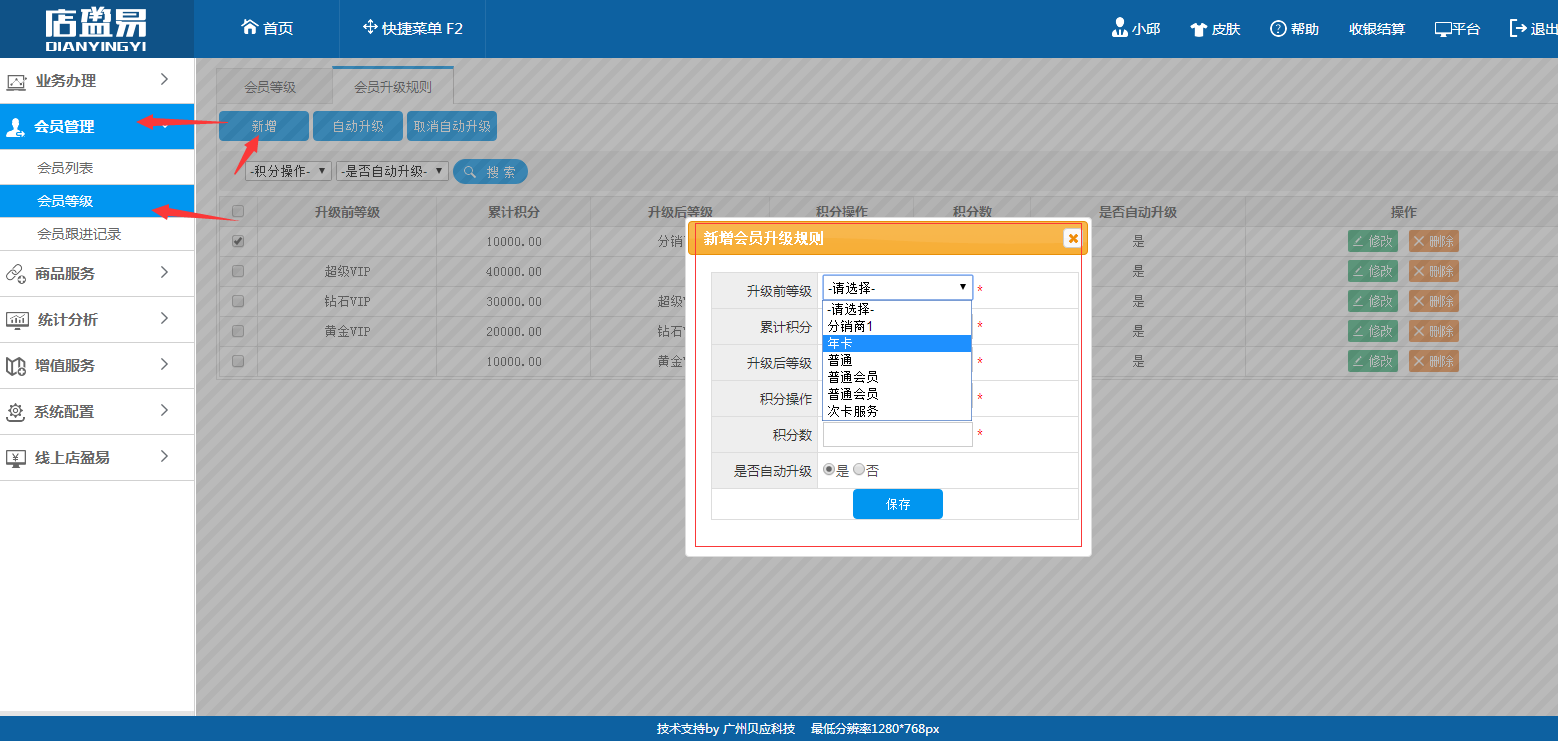Image resolution: width=1558 pixels, height=741 pixels.
Task: Click 删除 in the first table row
Action: point(1434,241)
